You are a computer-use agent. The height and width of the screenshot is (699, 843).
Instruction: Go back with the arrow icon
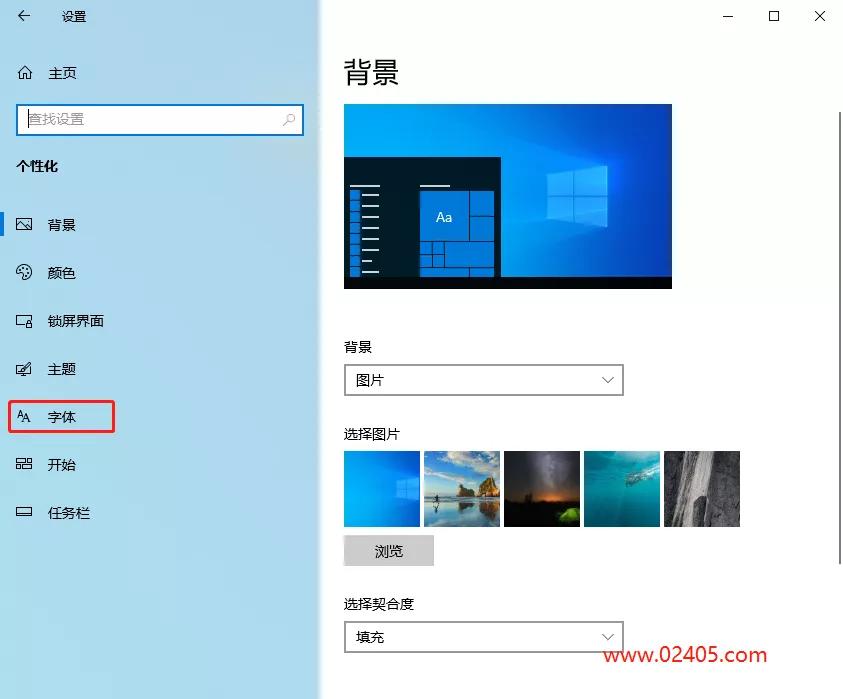[x=24, y=16]
